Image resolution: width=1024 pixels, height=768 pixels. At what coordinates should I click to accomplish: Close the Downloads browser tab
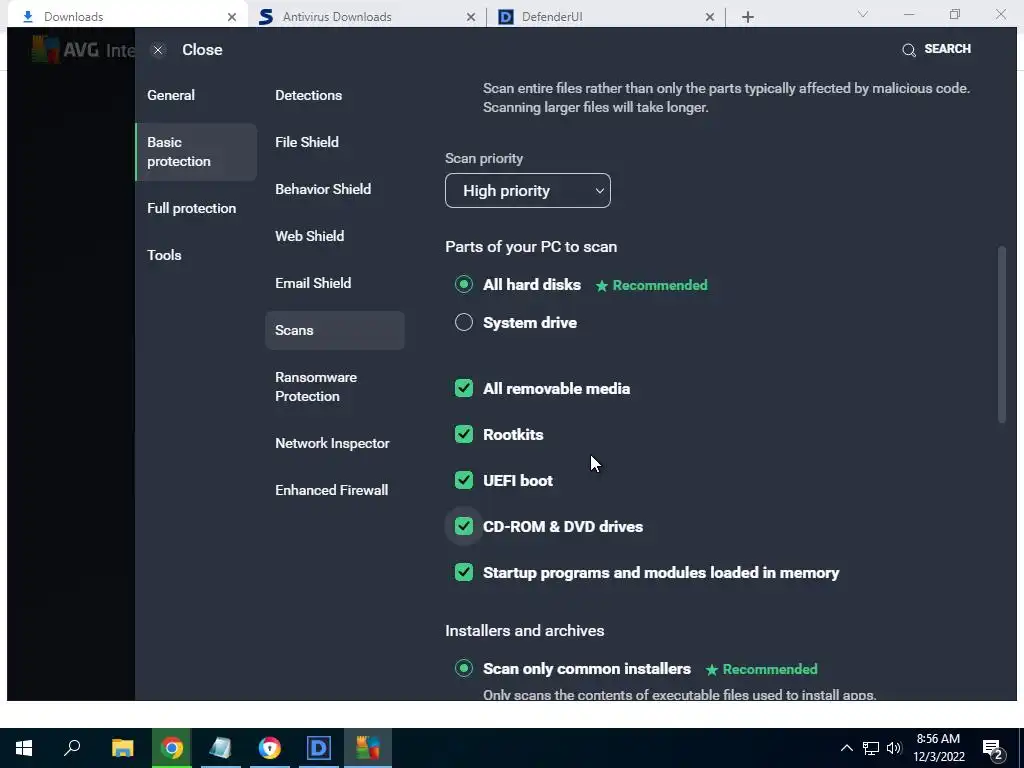[231, 17]
